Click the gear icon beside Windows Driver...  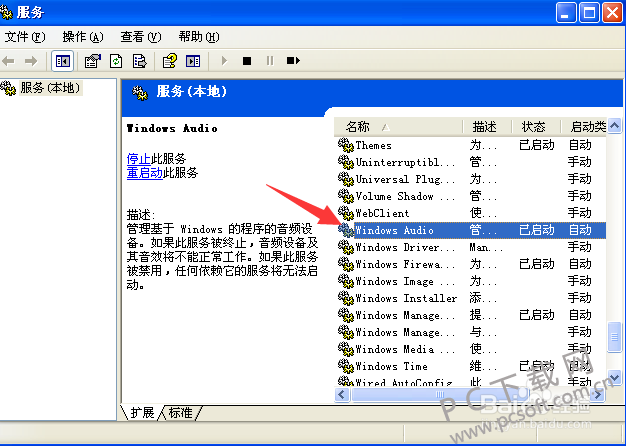(x=346, y=247)
